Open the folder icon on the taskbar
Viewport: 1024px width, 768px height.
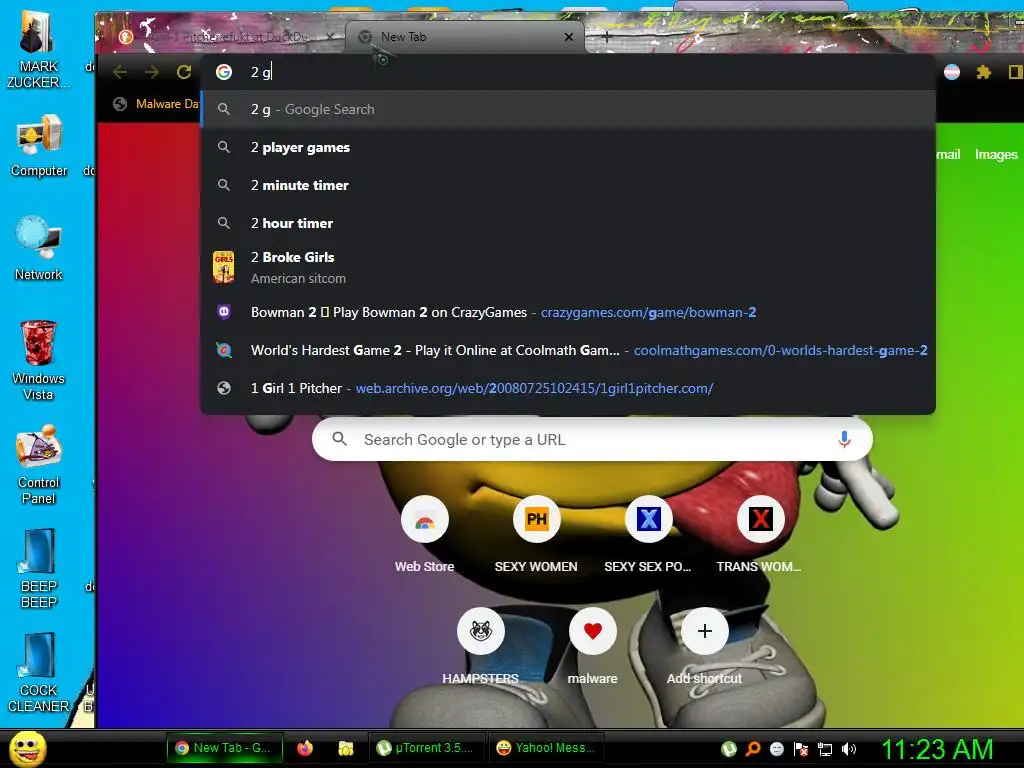tap(345, 748)
